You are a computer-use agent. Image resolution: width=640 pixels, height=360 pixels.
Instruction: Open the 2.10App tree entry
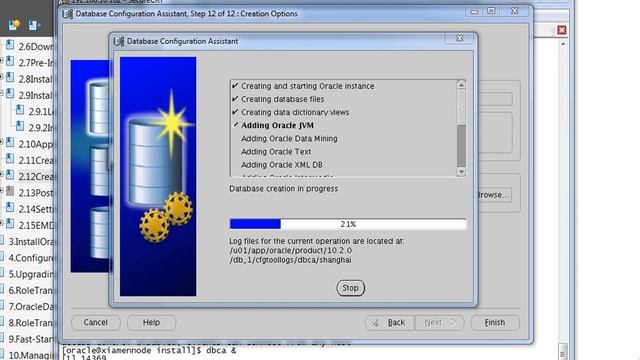coord(36,144)
